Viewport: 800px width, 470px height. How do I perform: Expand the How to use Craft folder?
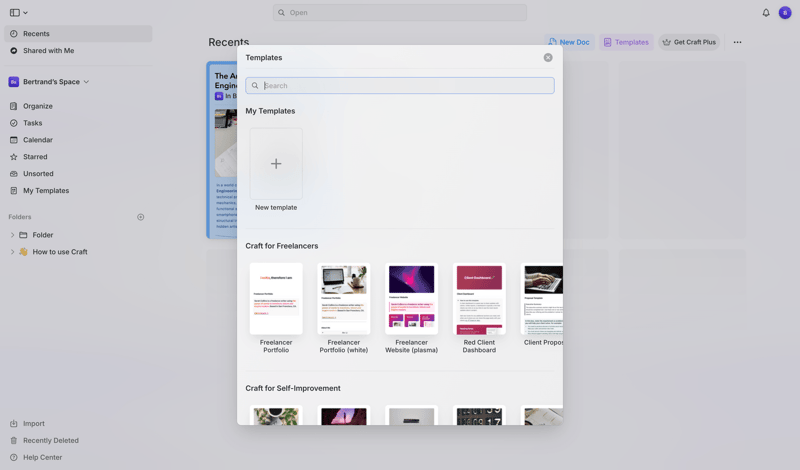(12, 252)
